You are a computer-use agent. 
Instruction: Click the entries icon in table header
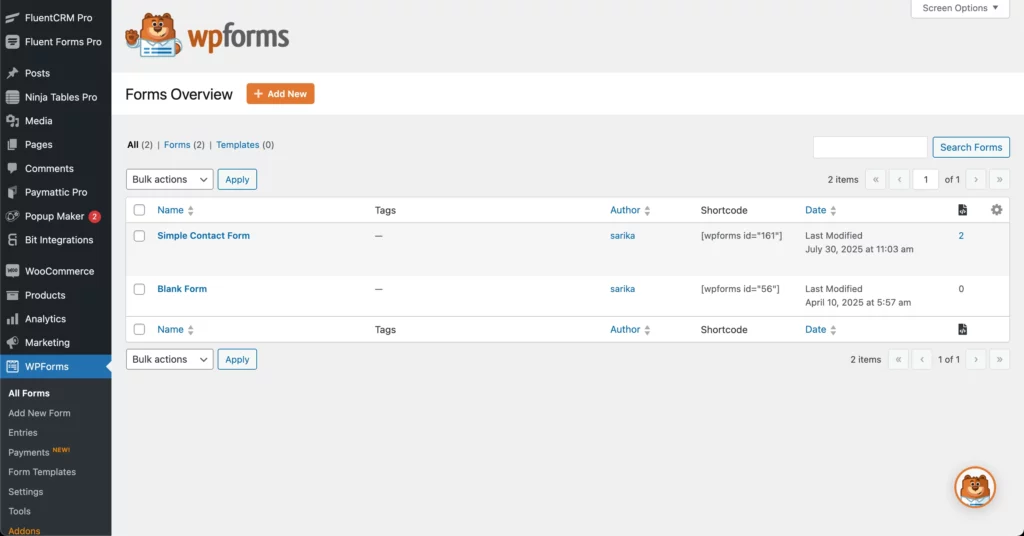[x=962, y=210]
